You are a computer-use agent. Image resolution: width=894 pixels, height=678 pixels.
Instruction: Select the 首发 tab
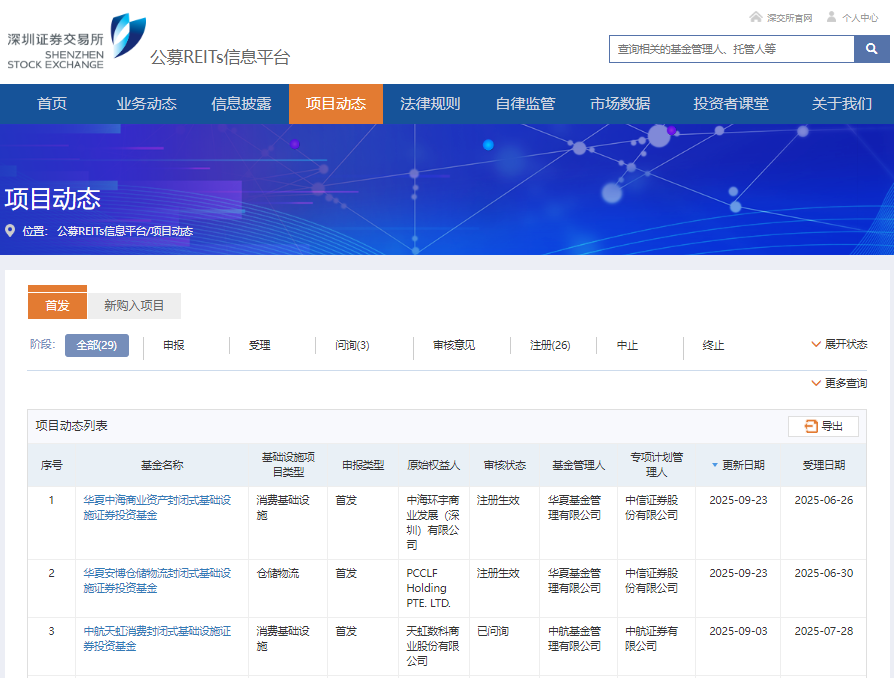(x=57, y=306)
